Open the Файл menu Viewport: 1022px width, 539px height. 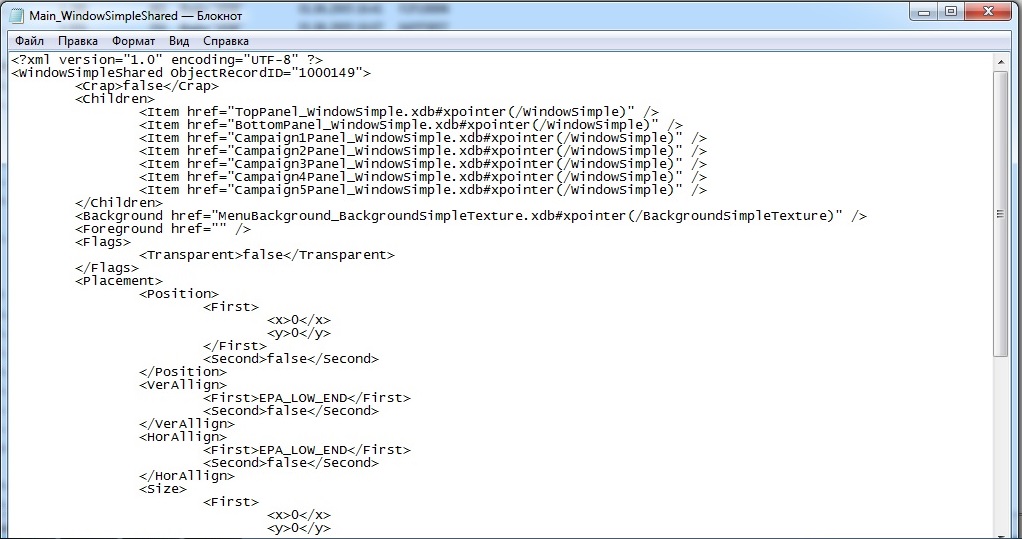[x=29, y=41]
